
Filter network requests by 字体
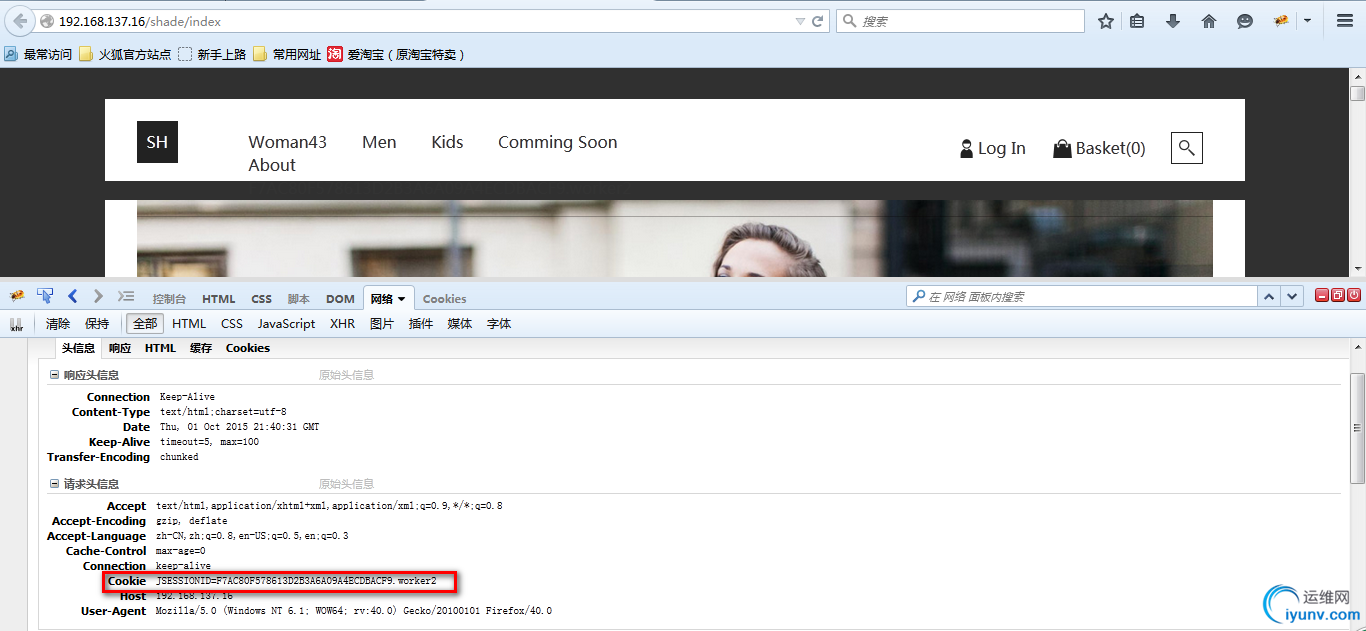tap(499, 324)
